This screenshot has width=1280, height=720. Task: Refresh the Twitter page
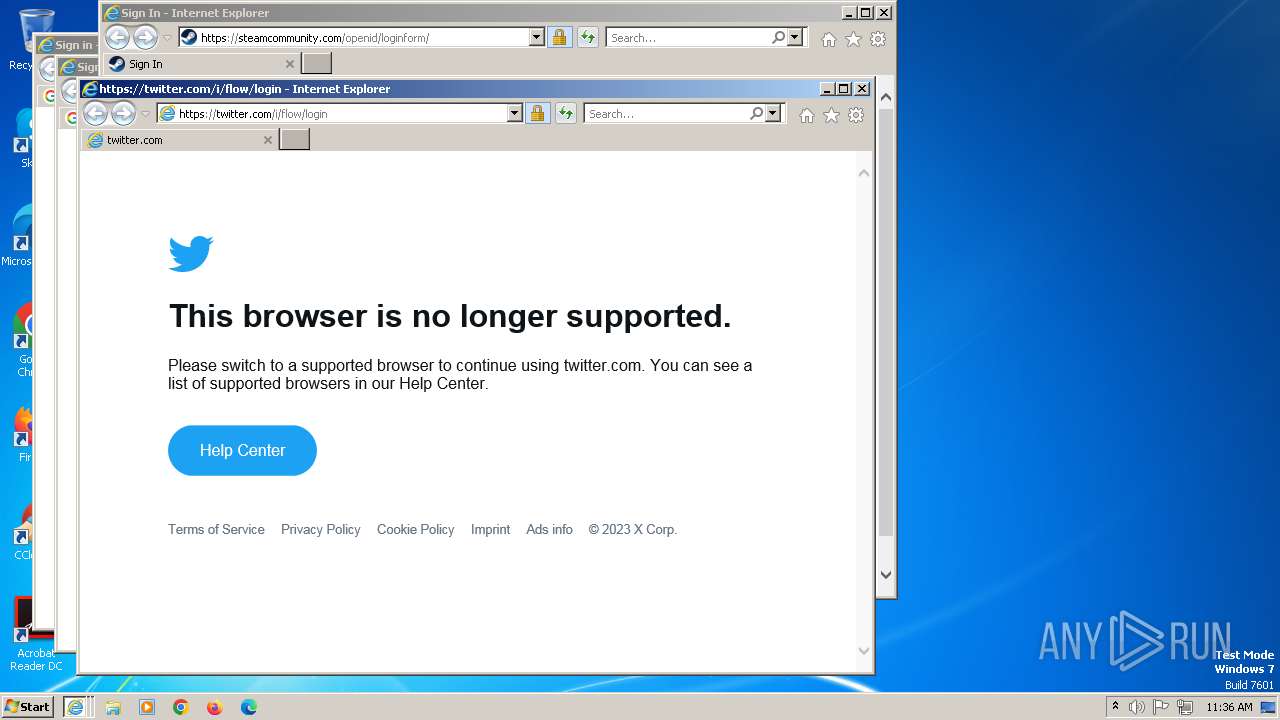click(566, 114)
